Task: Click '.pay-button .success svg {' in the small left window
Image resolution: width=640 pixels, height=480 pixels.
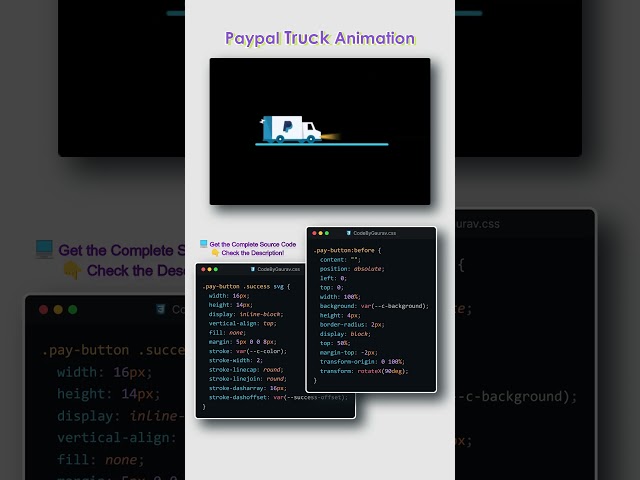Action: click(x=246, y=287)
